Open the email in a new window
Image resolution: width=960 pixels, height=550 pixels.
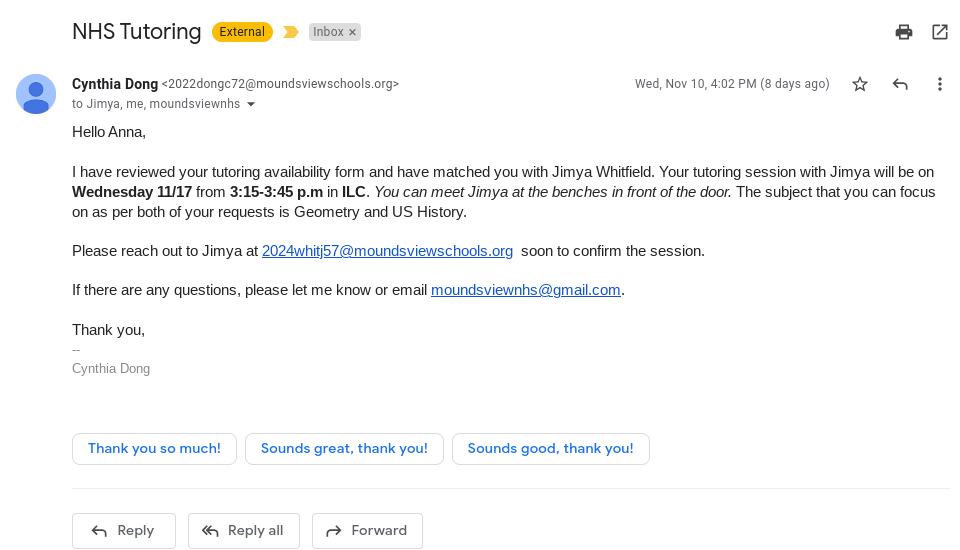[x=940, y=32]
